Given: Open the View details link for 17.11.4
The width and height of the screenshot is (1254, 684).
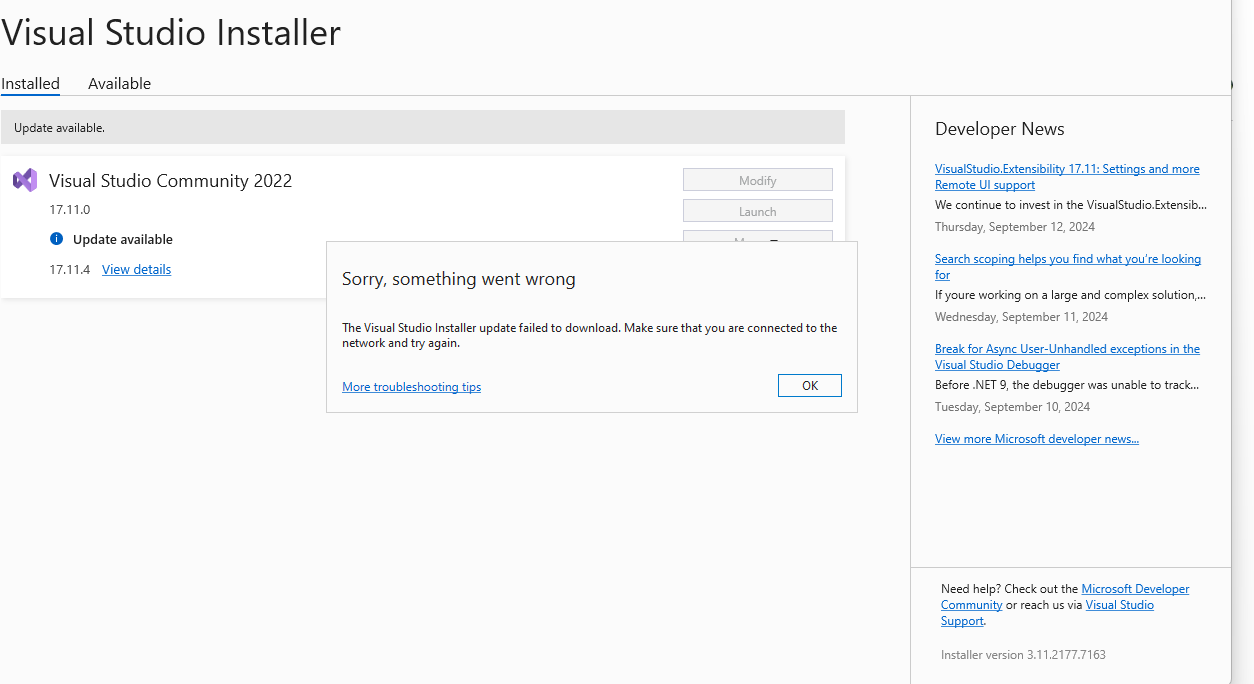Looking at the screenshot, I should [x=136, y=269].
